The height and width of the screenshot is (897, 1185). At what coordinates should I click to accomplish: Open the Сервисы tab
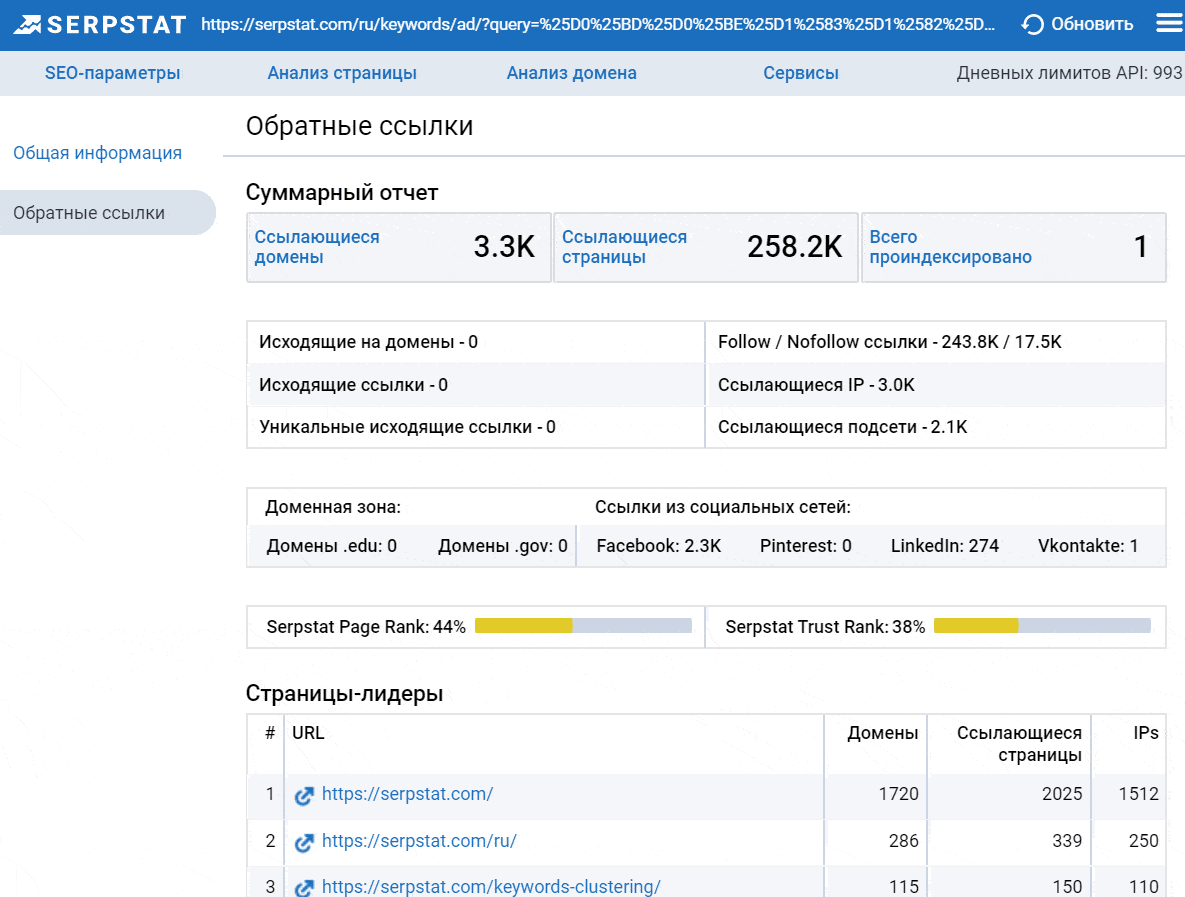click(801, 73)
